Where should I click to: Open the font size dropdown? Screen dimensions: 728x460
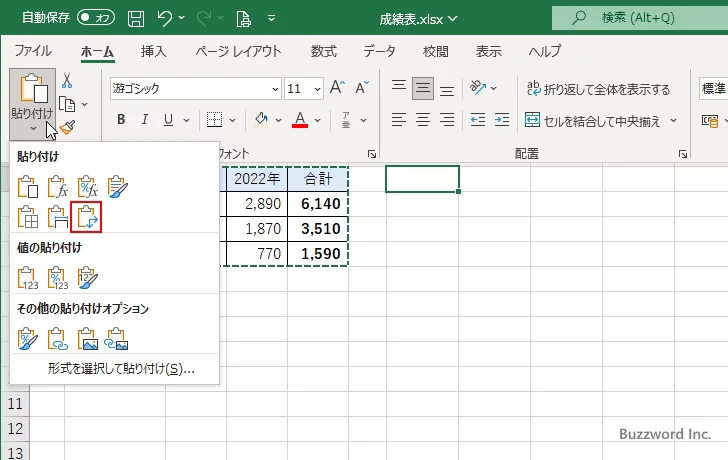[317, 89]
